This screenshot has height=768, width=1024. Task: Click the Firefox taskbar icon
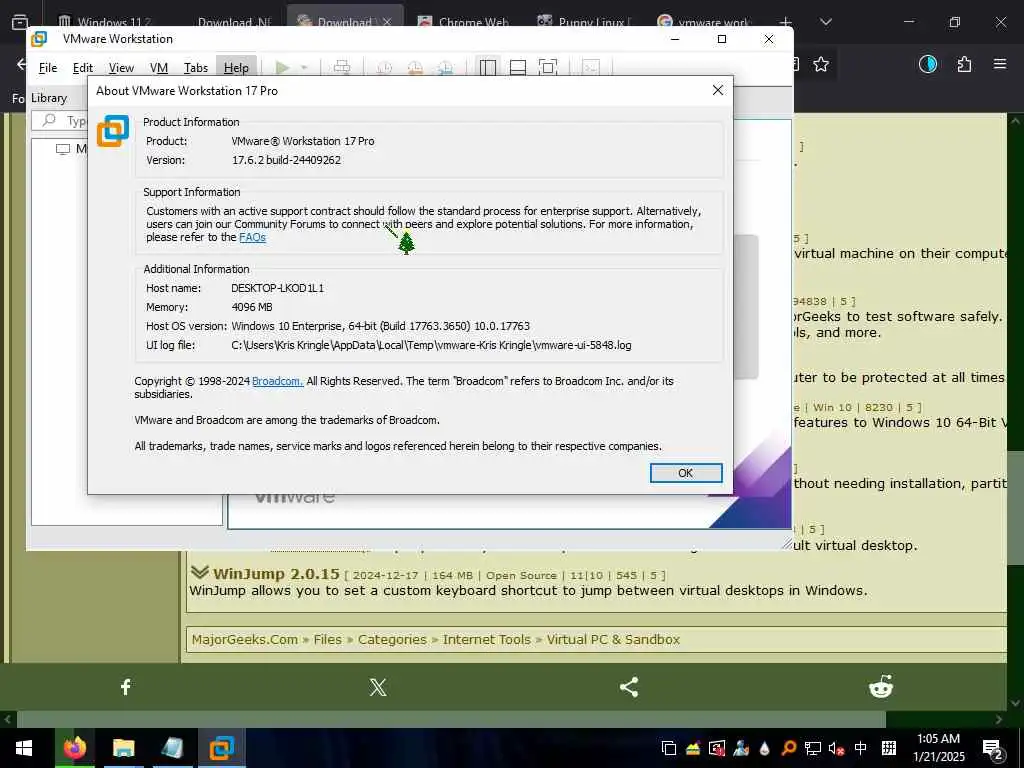pos(74,748)
